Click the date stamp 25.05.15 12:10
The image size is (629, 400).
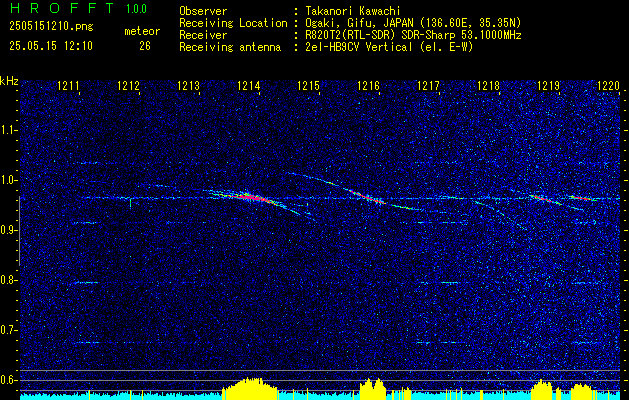pos(51,46)
